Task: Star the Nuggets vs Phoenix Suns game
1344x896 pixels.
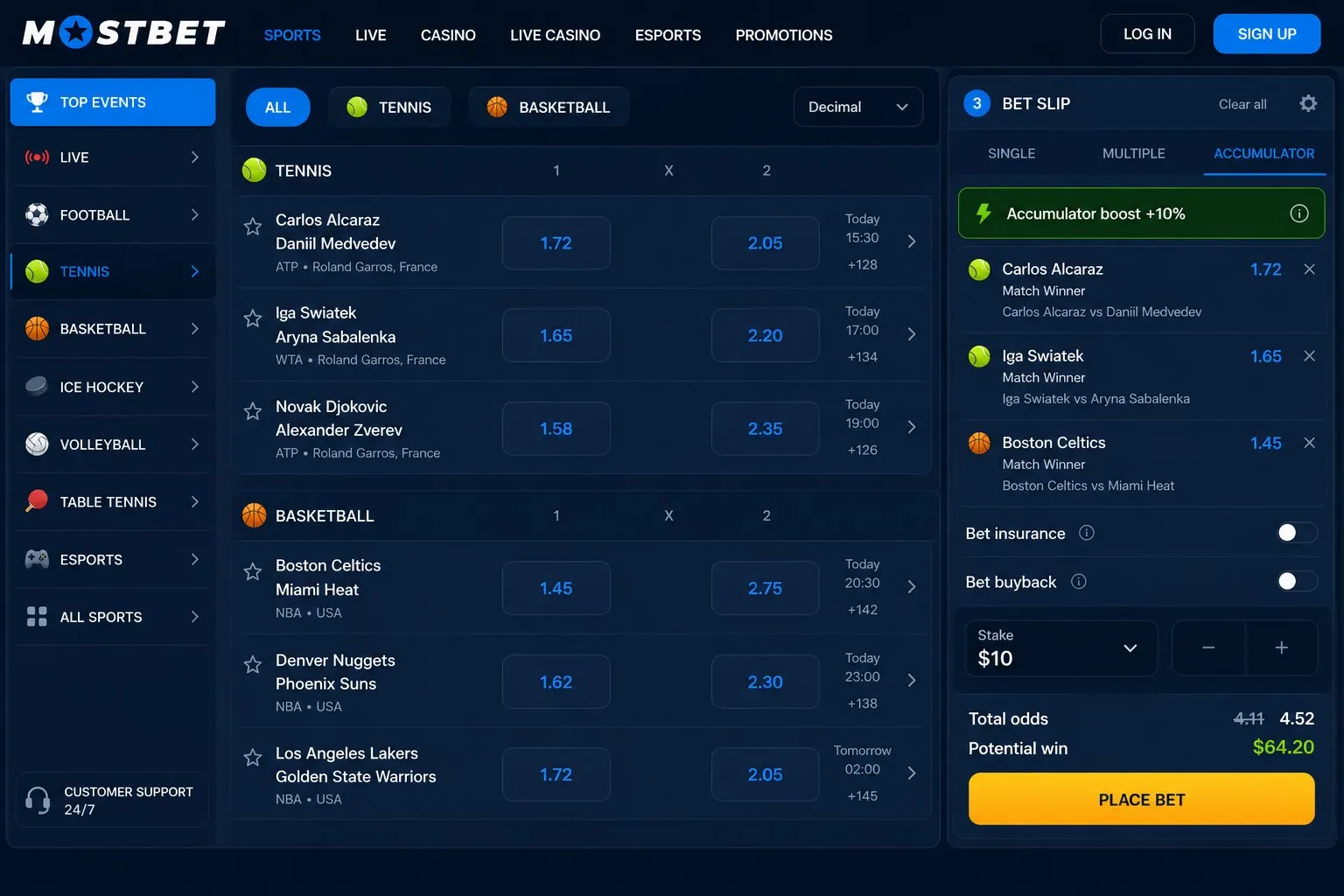Action: tap(253, 665)
